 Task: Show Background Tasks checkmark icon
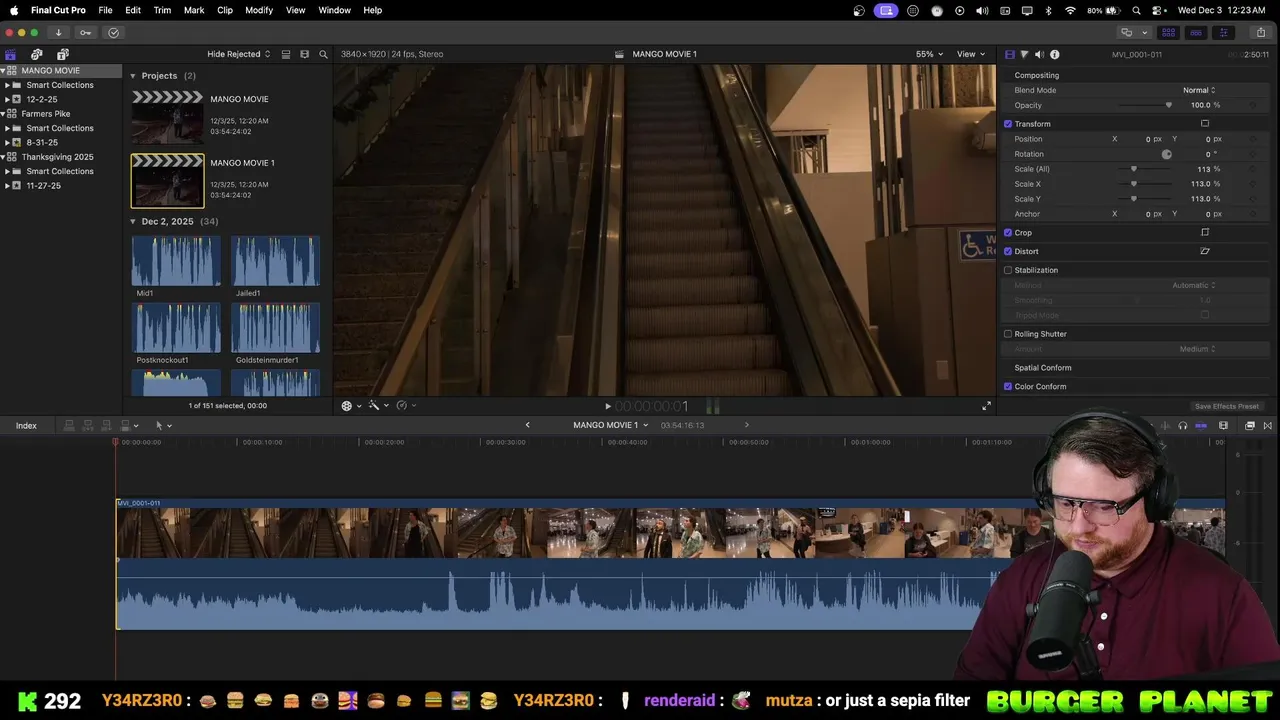point(113,32)
